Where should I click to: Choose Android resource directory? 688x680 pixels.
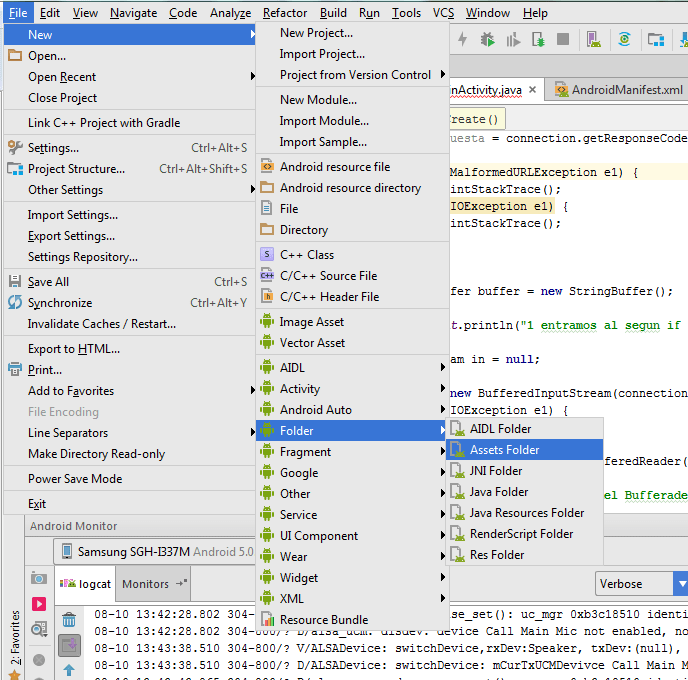352,187
